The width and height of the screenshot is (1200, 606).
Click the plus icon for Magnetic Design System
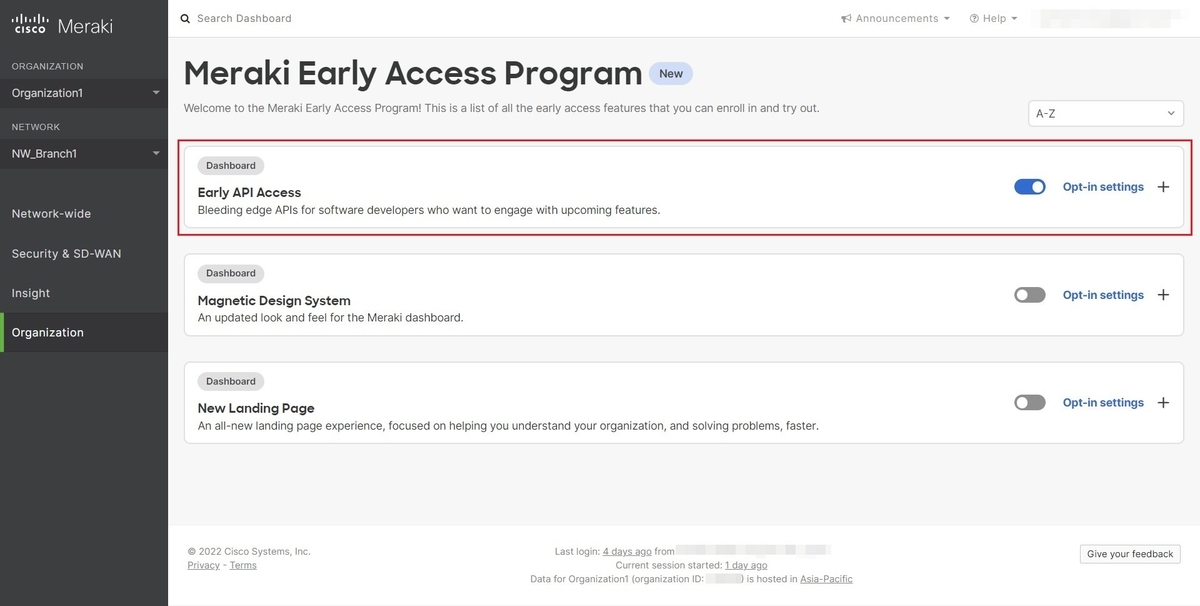(1163, 294)
